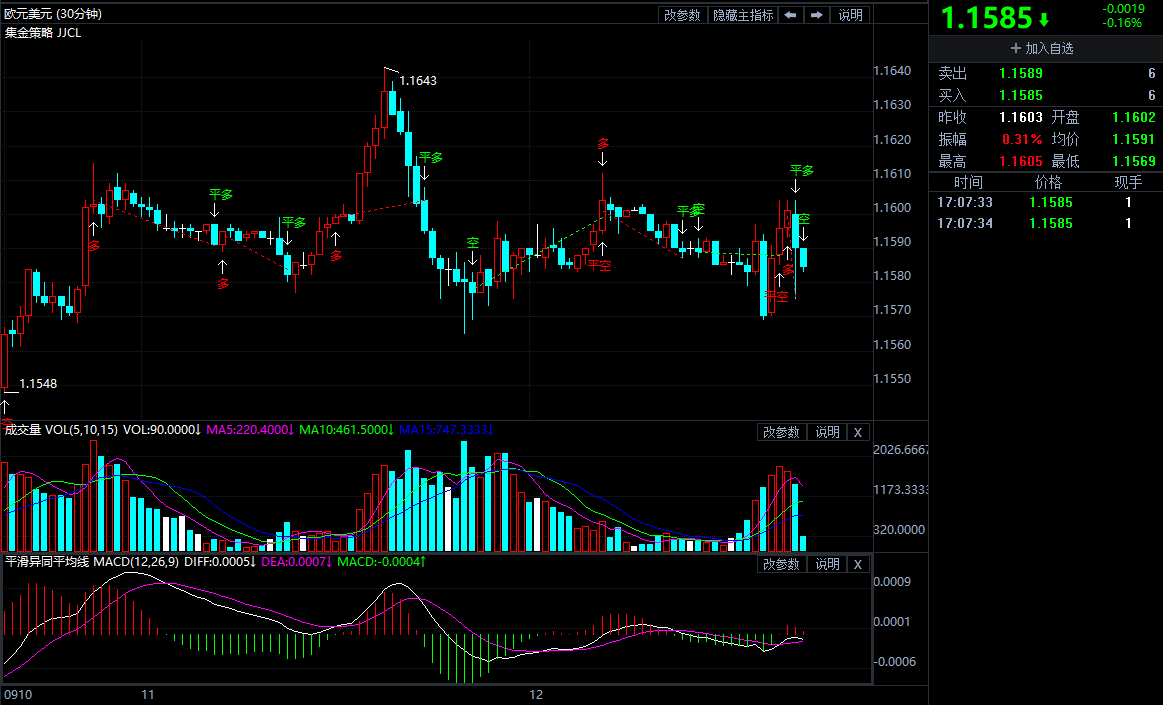Click the 1.1640 price axis label

[892, 71]
